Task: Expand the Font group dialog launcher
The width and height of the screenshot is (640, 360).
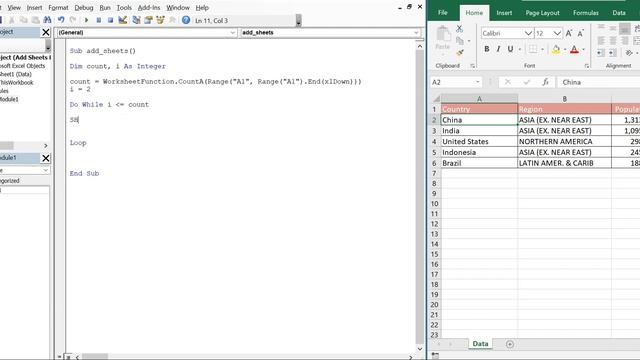Action: coord(587,66)
